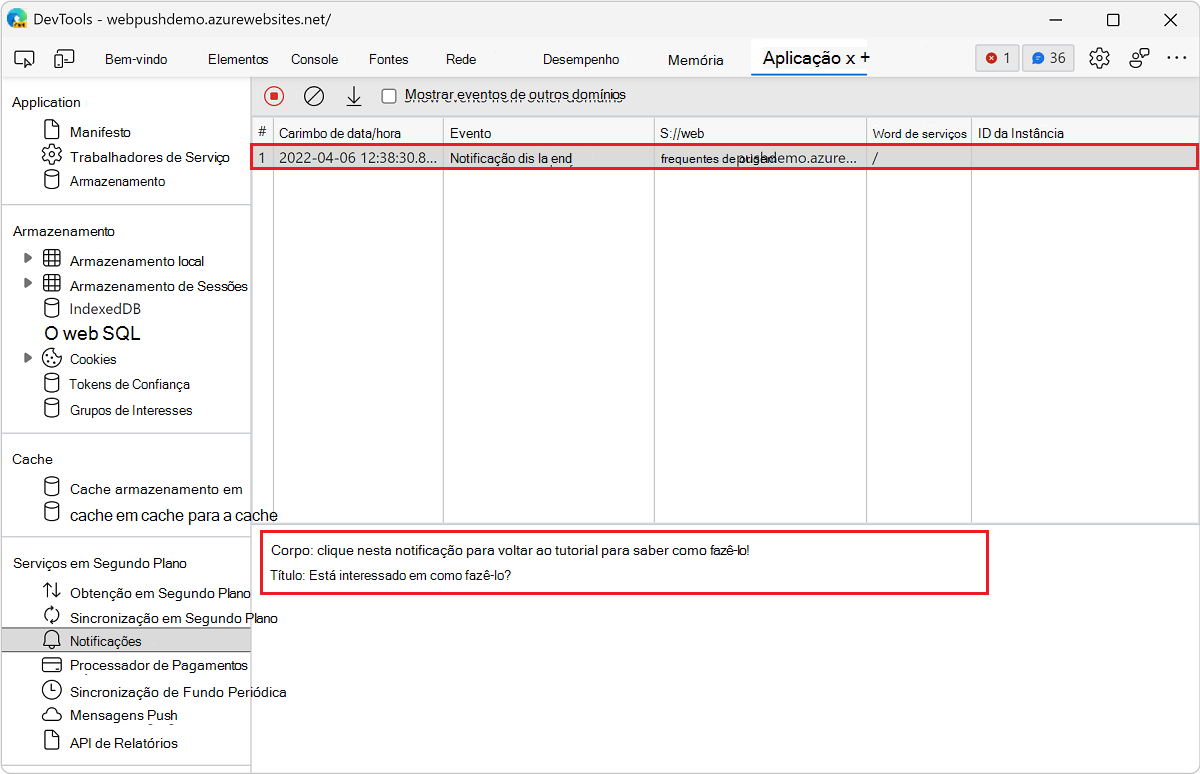View the error counter badge

[x=996, y=58]
